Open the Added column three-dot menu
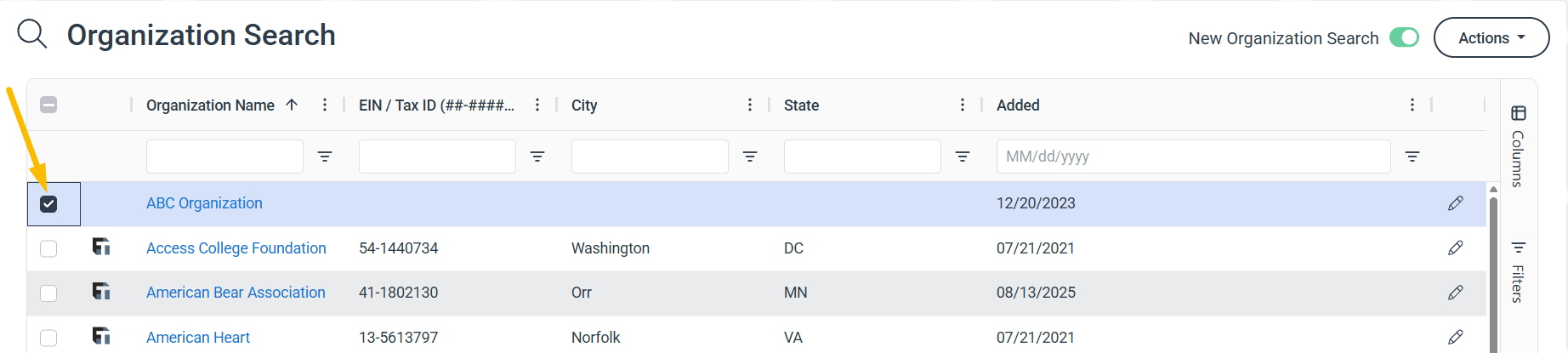This screenshot has height=353, width=1568. pos(1412,105)
